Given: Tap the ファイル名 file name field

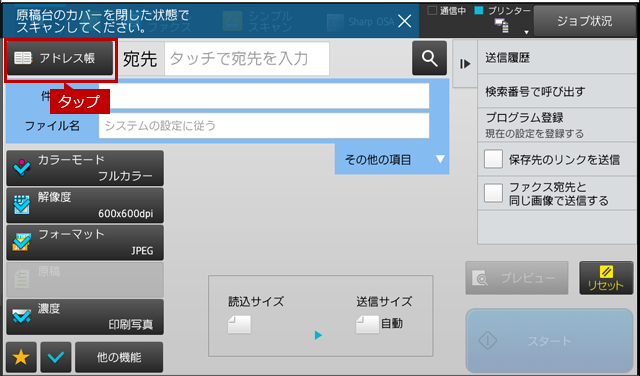Looking at the screenshot, I should [x=264, y=126].
